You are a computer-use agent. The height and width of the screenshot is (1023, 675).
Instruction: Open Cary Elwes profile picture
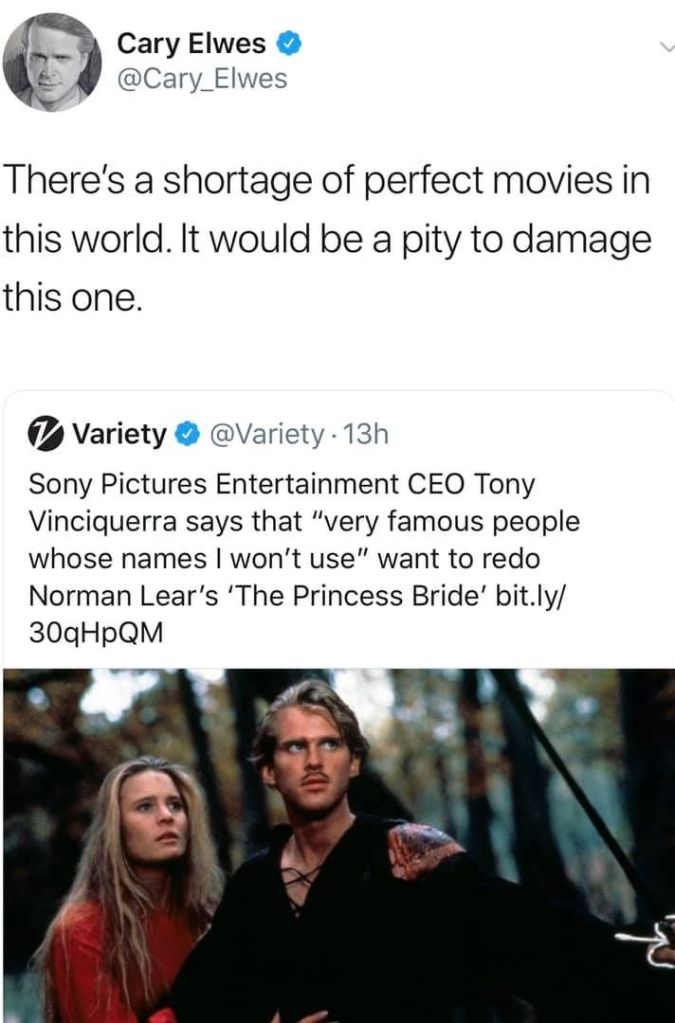[x=52, y=62]
